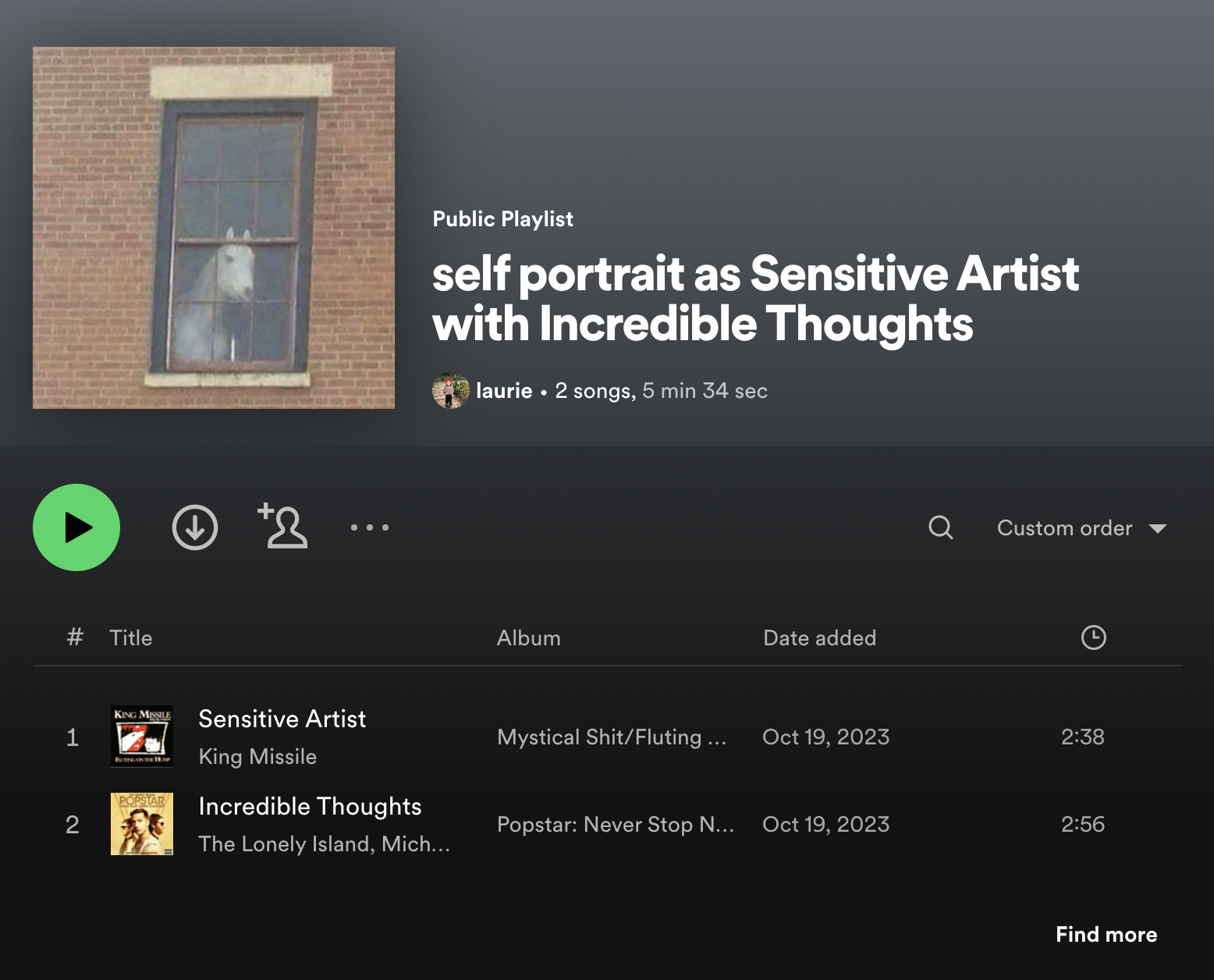
Task: Click the playlist title heading
Action: [755, 298]
